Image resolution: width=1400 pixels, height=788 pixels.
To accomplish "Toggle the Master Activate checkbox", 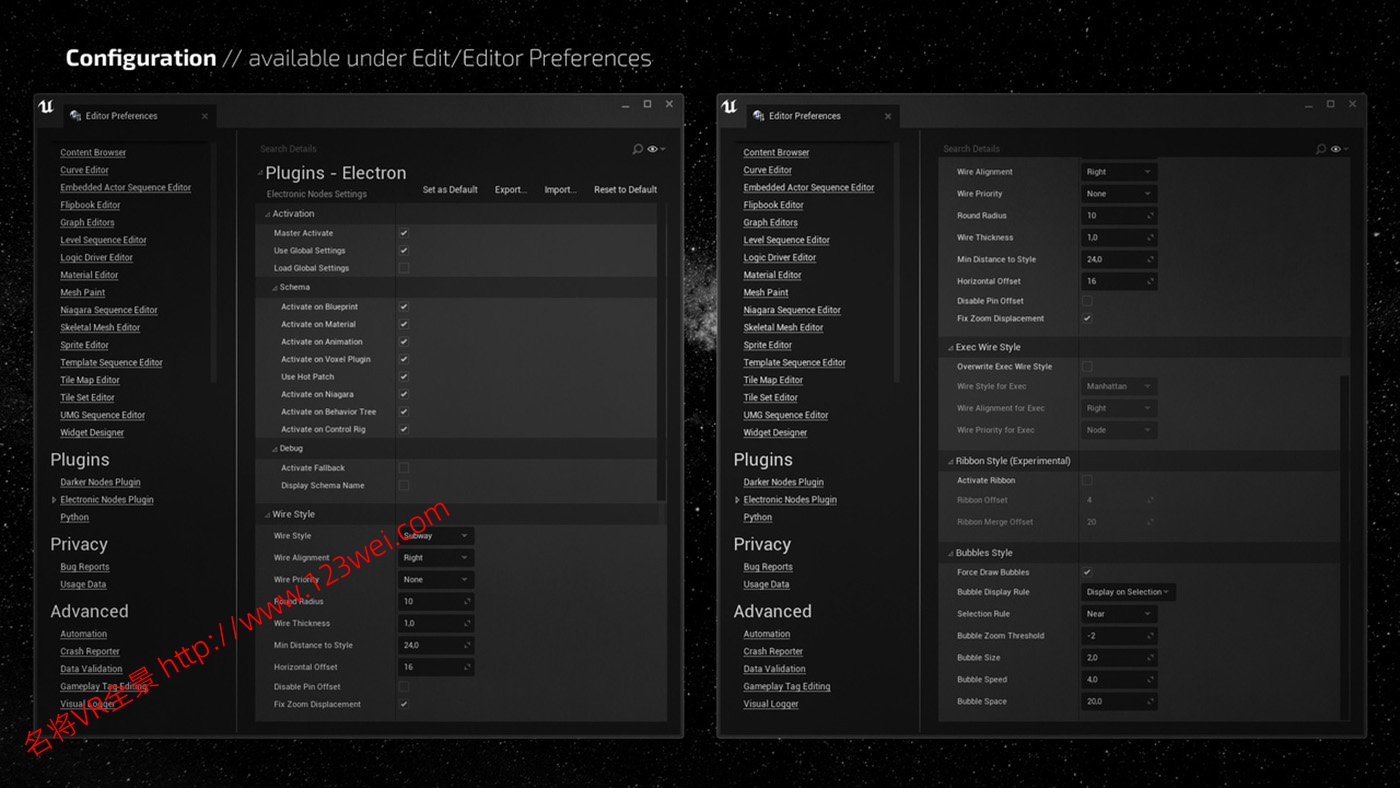I will (x=404, y=233).
